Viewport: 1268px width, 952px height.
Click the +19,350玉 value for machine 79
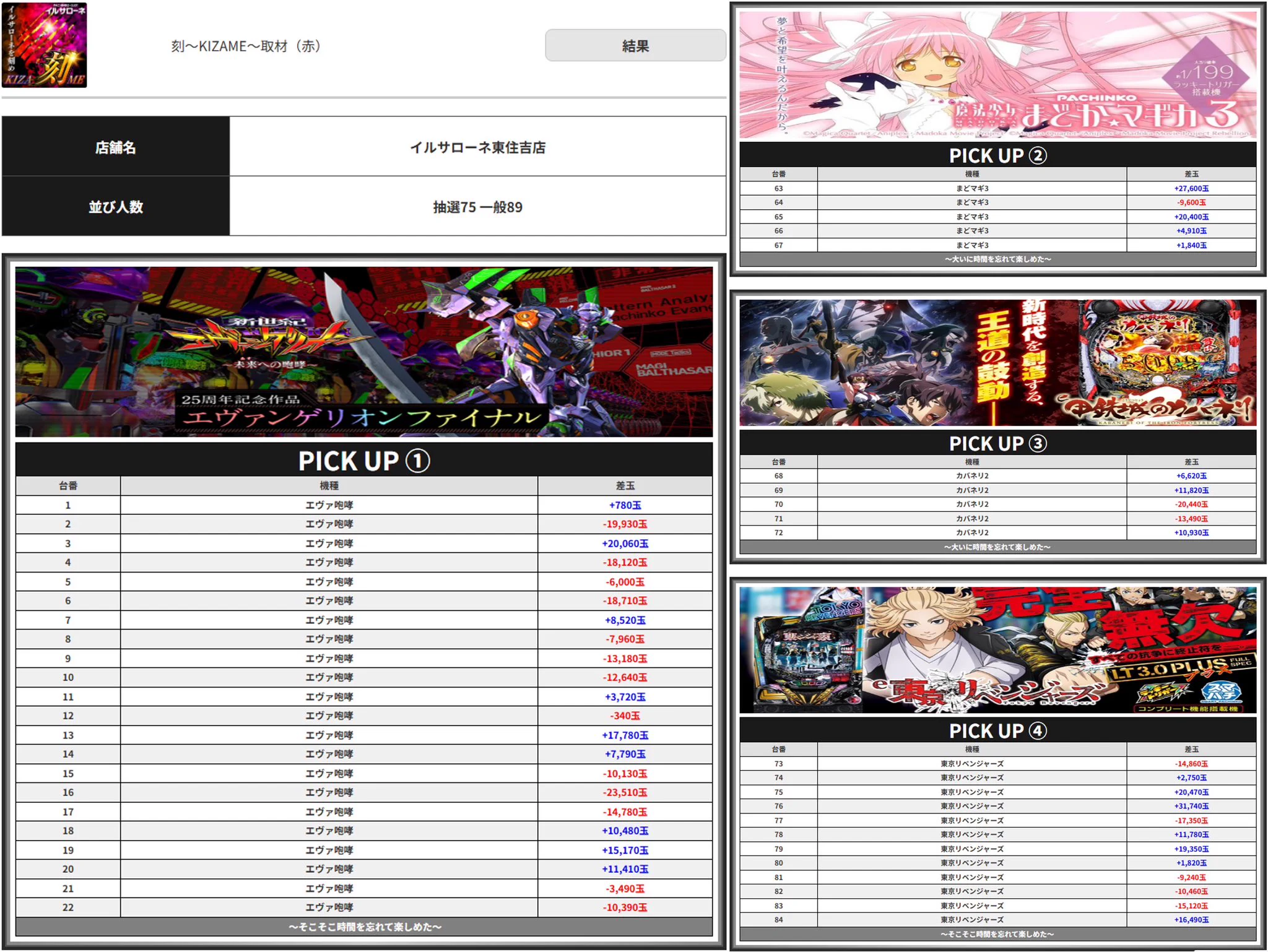[x=1191, y=849]
